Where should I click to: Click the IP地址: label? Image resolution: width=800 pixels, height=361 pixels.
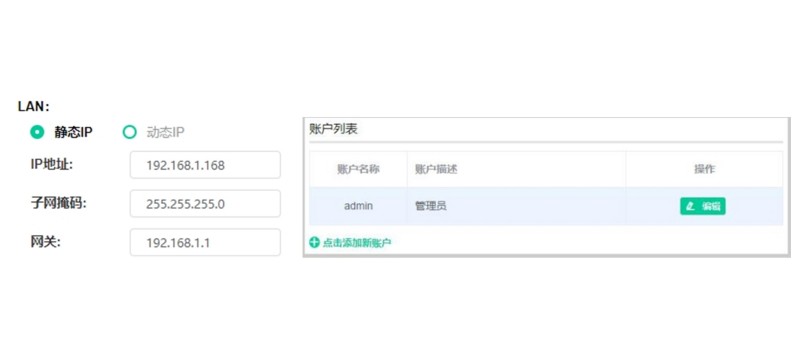click(52, 164)
